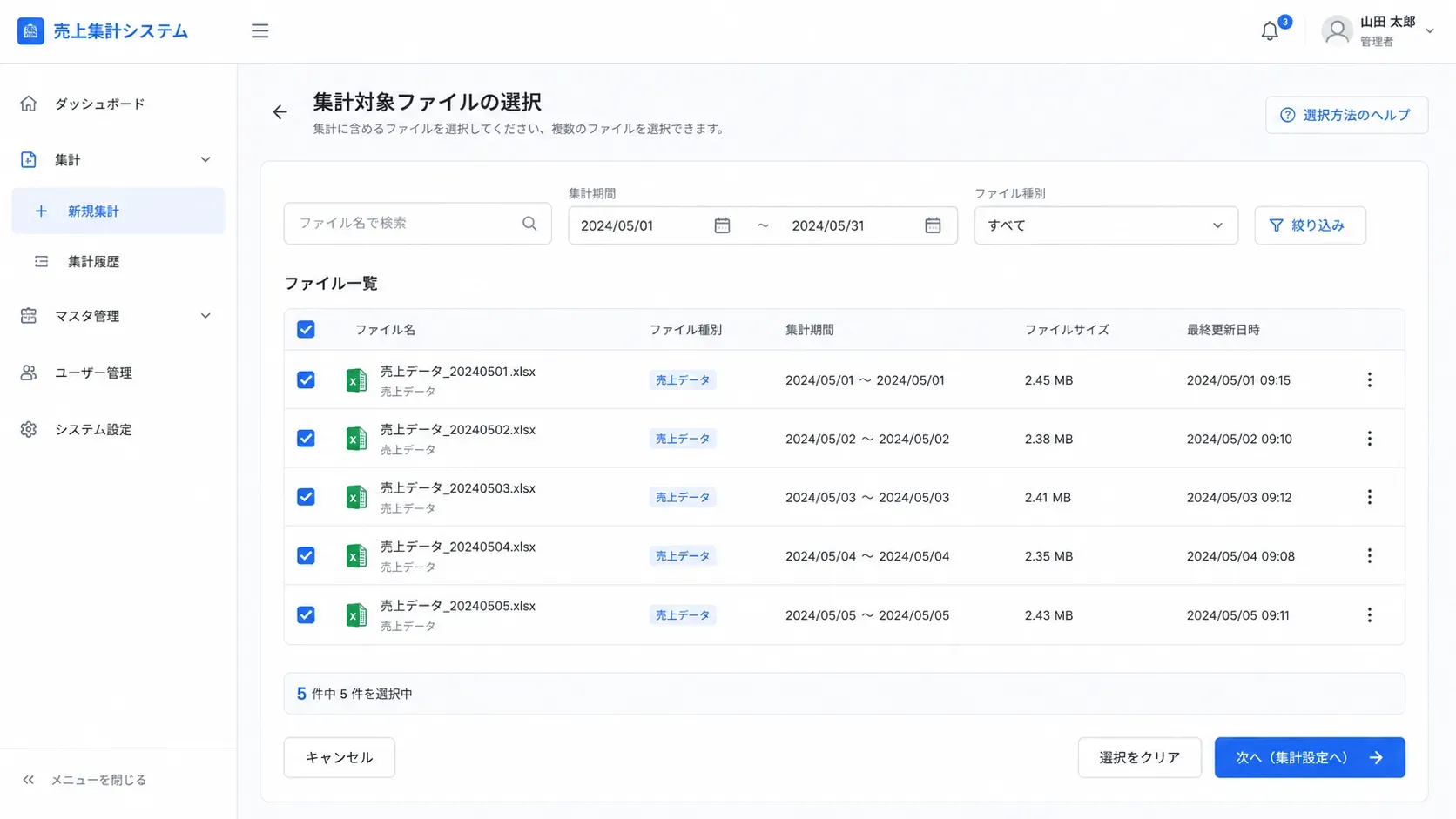Click timestamp 2024/05/05 09:11
The image size is (1456, 819).
tap(1238, 615)
